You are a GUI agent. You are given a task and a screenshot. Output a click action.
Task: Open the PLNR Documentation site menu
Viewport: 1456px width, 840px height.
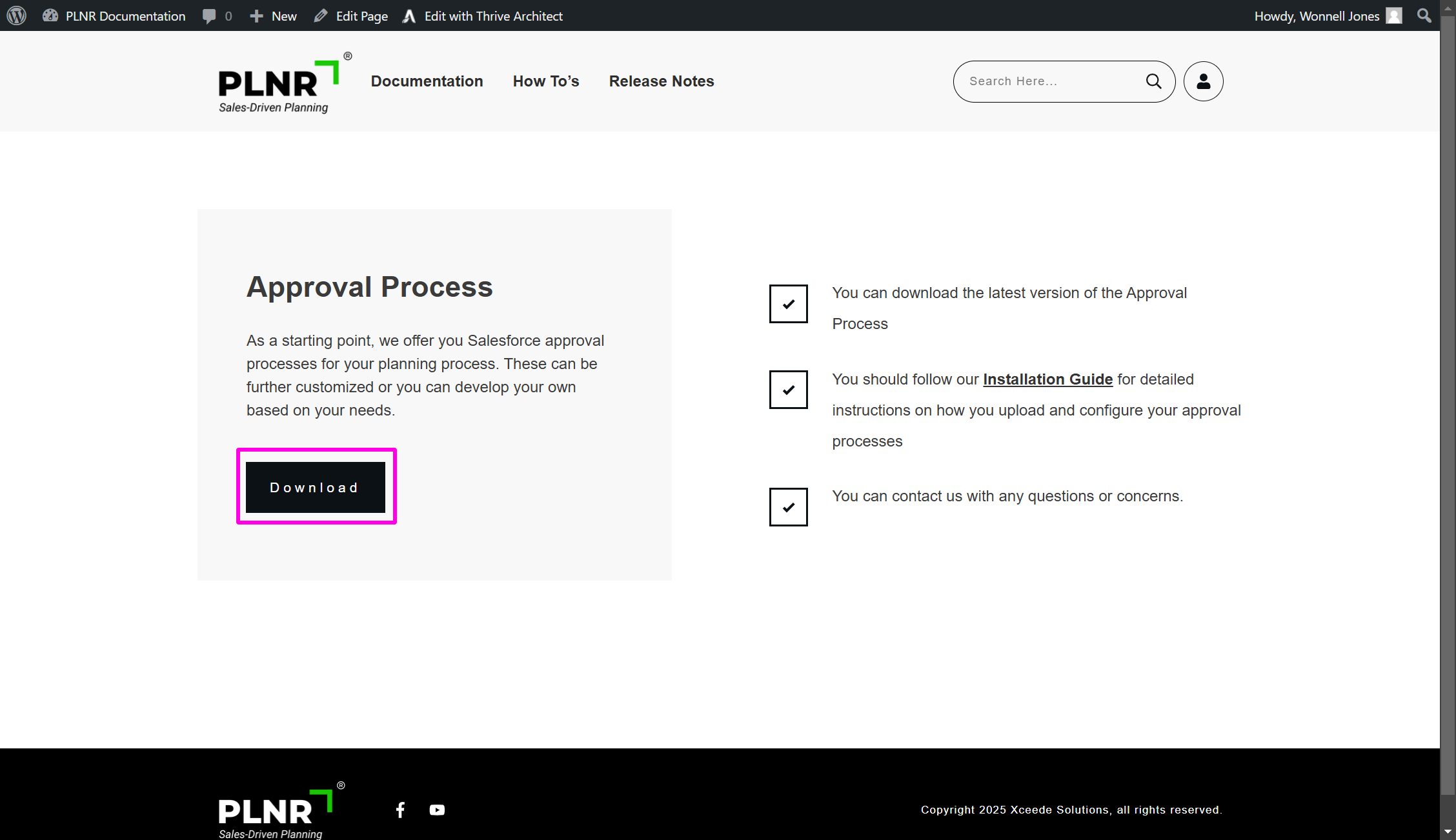(x=115, y=16)
